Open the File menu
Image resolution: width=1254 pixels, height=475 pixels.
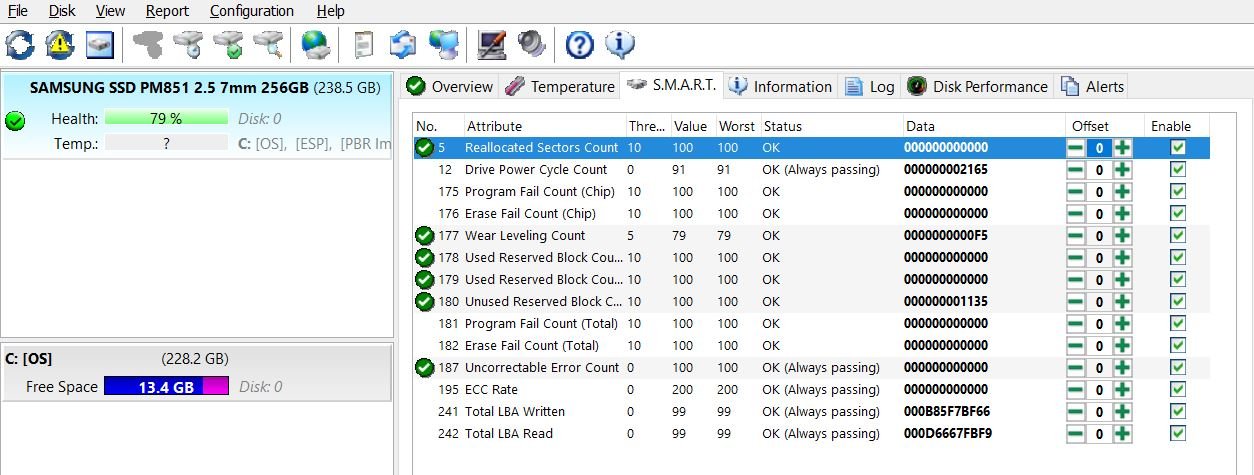tap(17, 11)
